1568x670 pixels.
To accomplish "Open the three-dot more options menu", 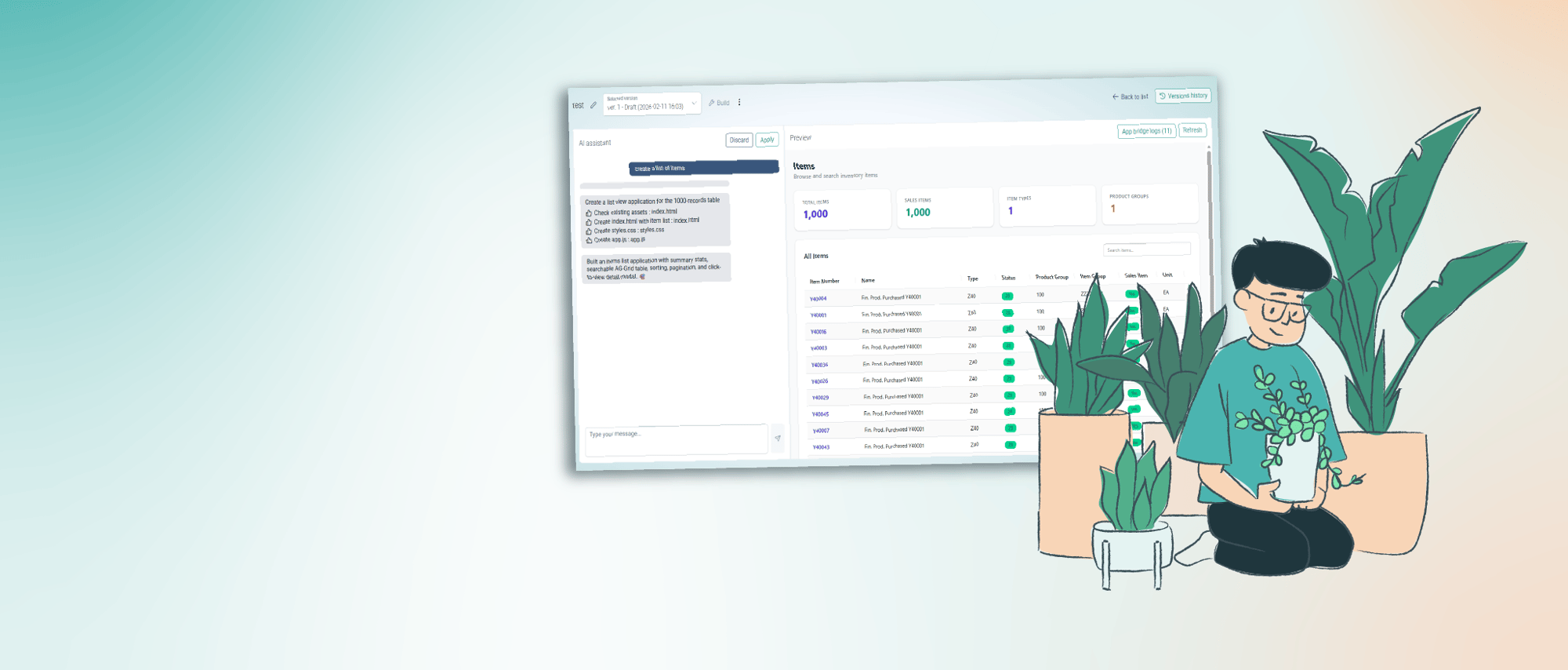I will pyautogui.click(x=739, y=103).
